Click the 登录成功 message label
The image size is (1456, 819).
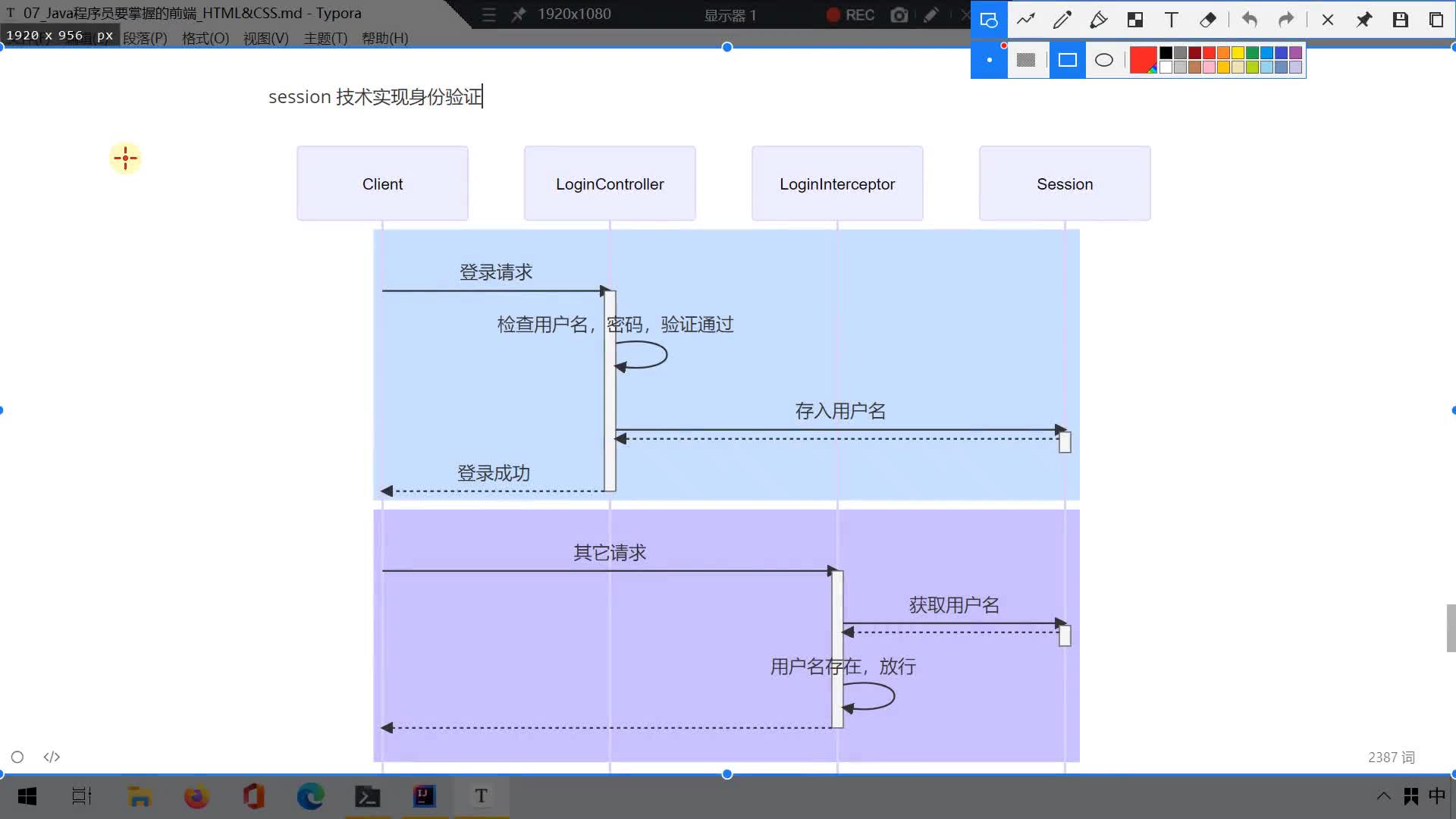coord(494,473)
